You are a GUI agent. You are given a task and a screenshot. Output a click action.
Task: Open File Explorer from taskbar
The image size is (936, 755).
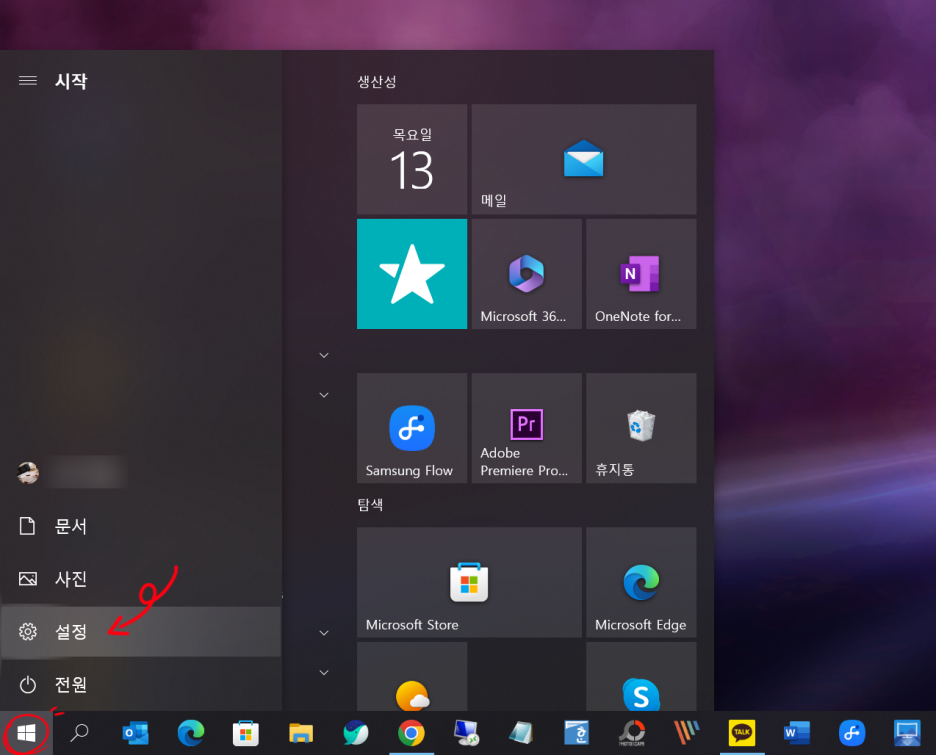click(x=301, y=733)
